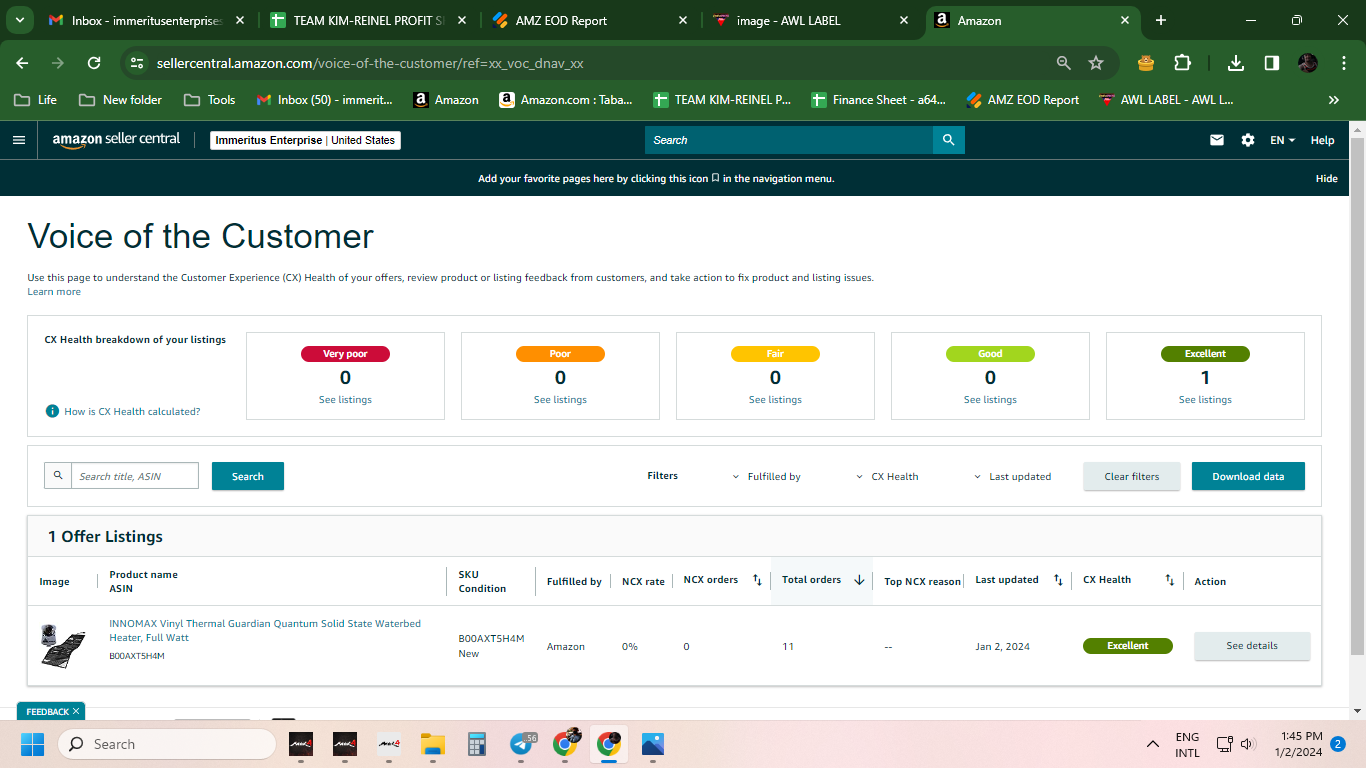The width and height of the screenshot is (1366, 768).
Task: Close the active Amazon tab
Action: click(1125, 20)
